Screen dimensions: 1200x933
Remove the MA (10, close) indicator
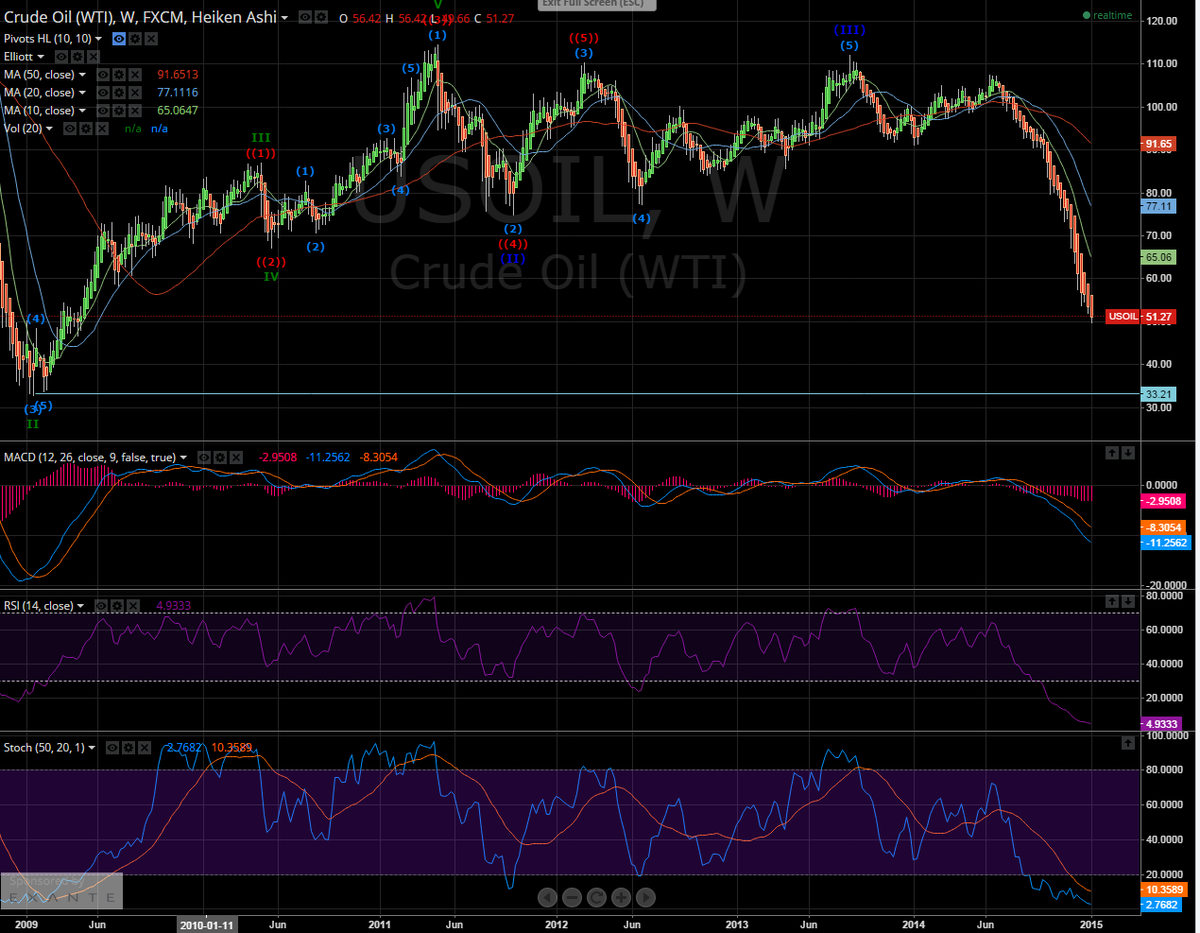(x=135, y=110)
